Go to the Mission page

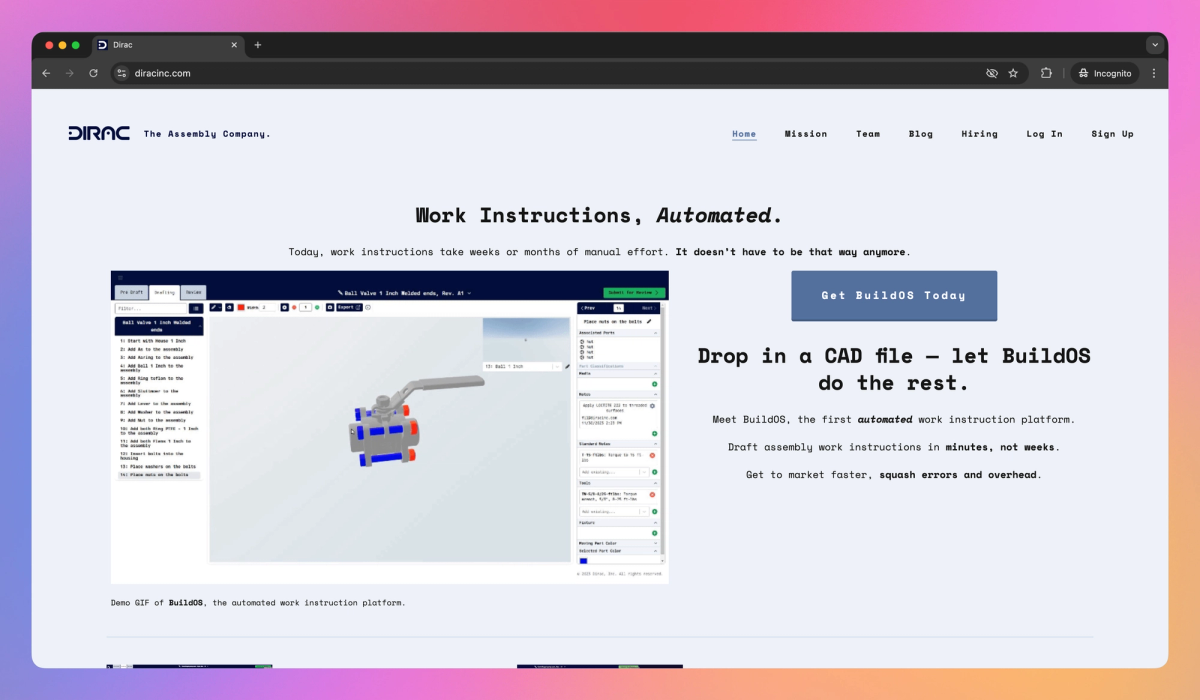806,134
